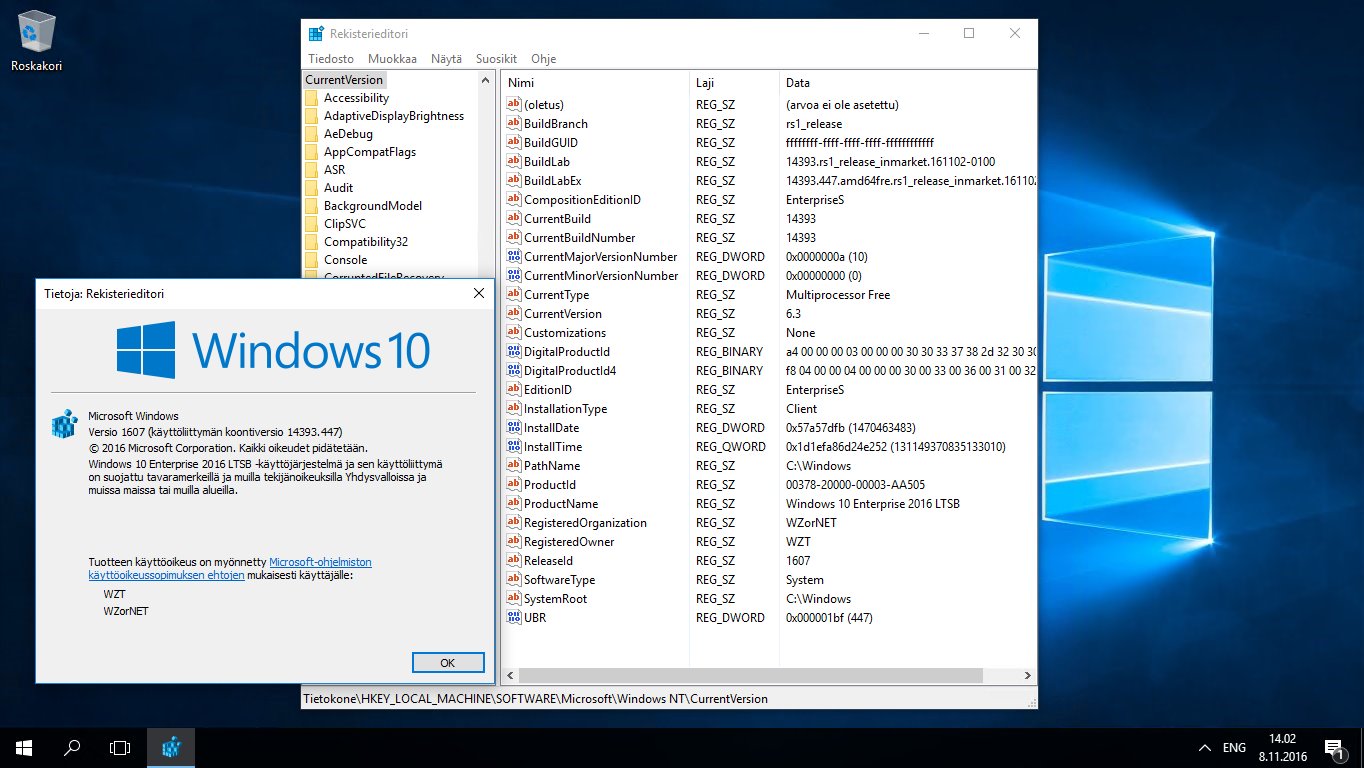Select the AeDebug folder icon

click(x=311, y=134)
